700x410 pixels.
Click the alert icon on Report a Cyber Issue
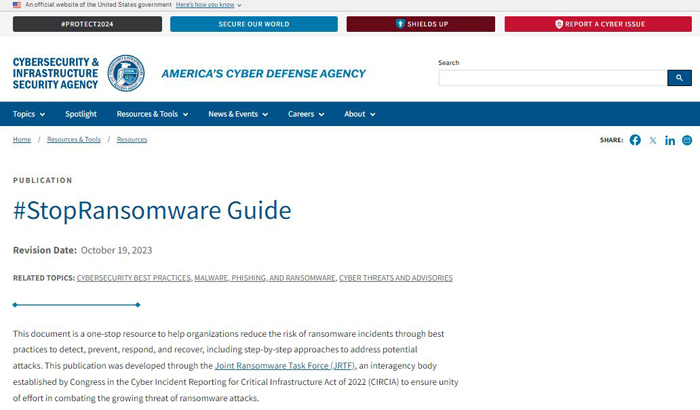(x=559, y=24)
